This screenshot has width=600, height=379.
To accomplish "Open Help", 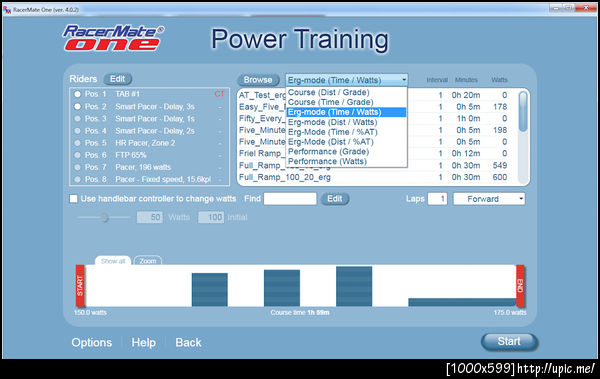I will pyautogui.click(x=143, y=342).
